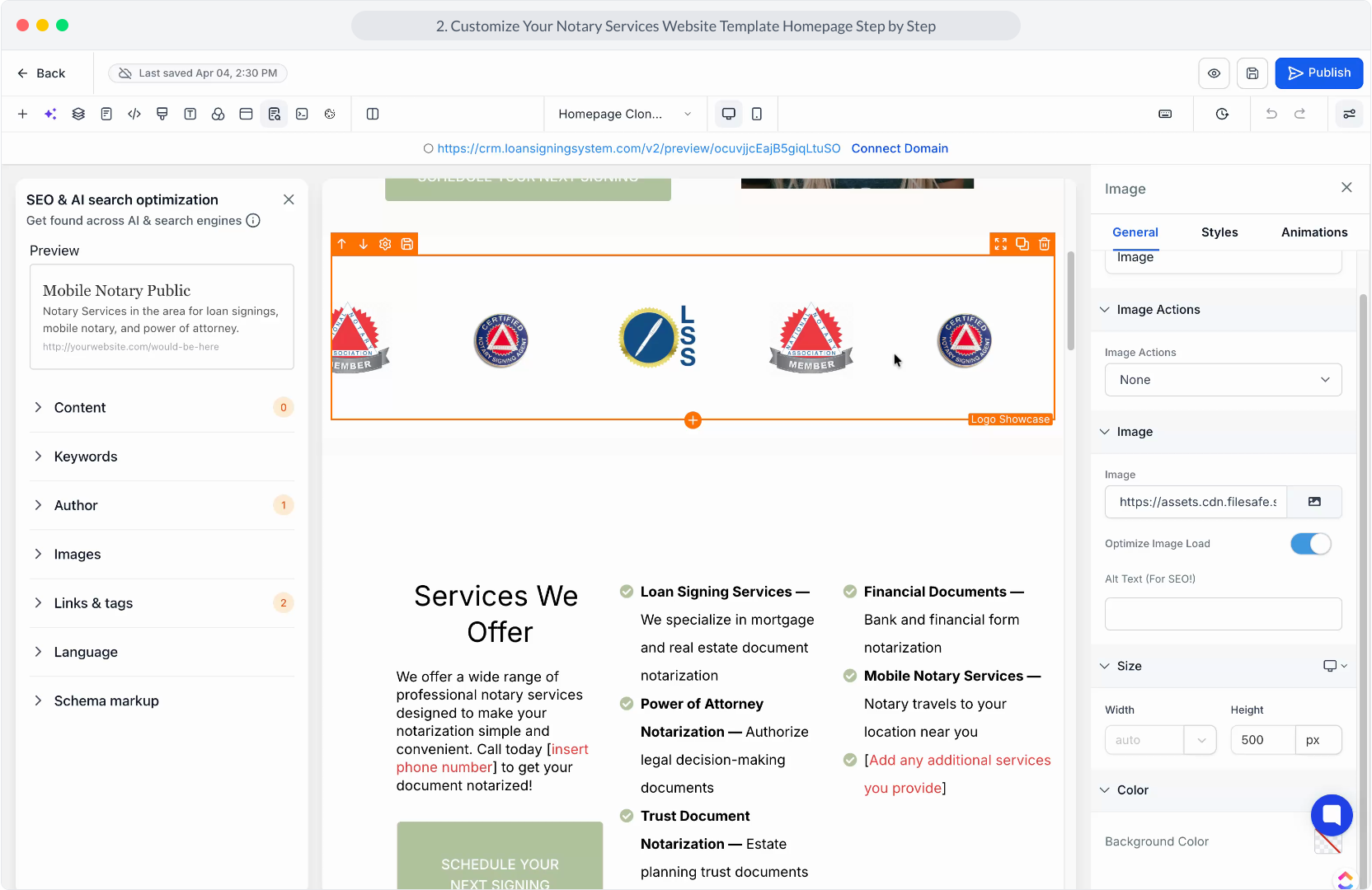The image size is (1372, 890).
Task: Expand Logo Showcase section to full width
Action: (x=1001, y=244)
